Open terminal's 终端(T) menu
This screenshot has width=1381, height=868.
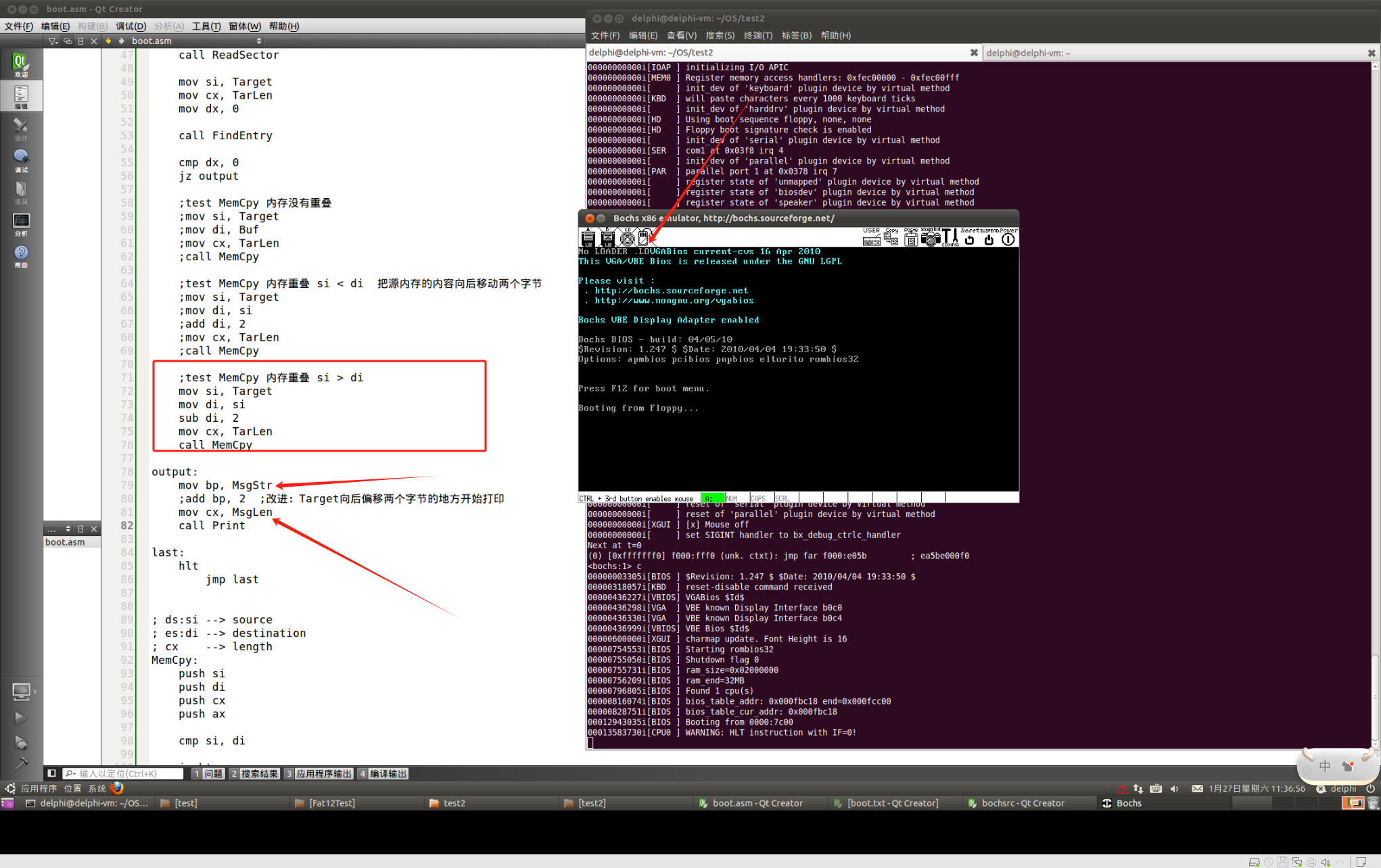click(757, 35)
